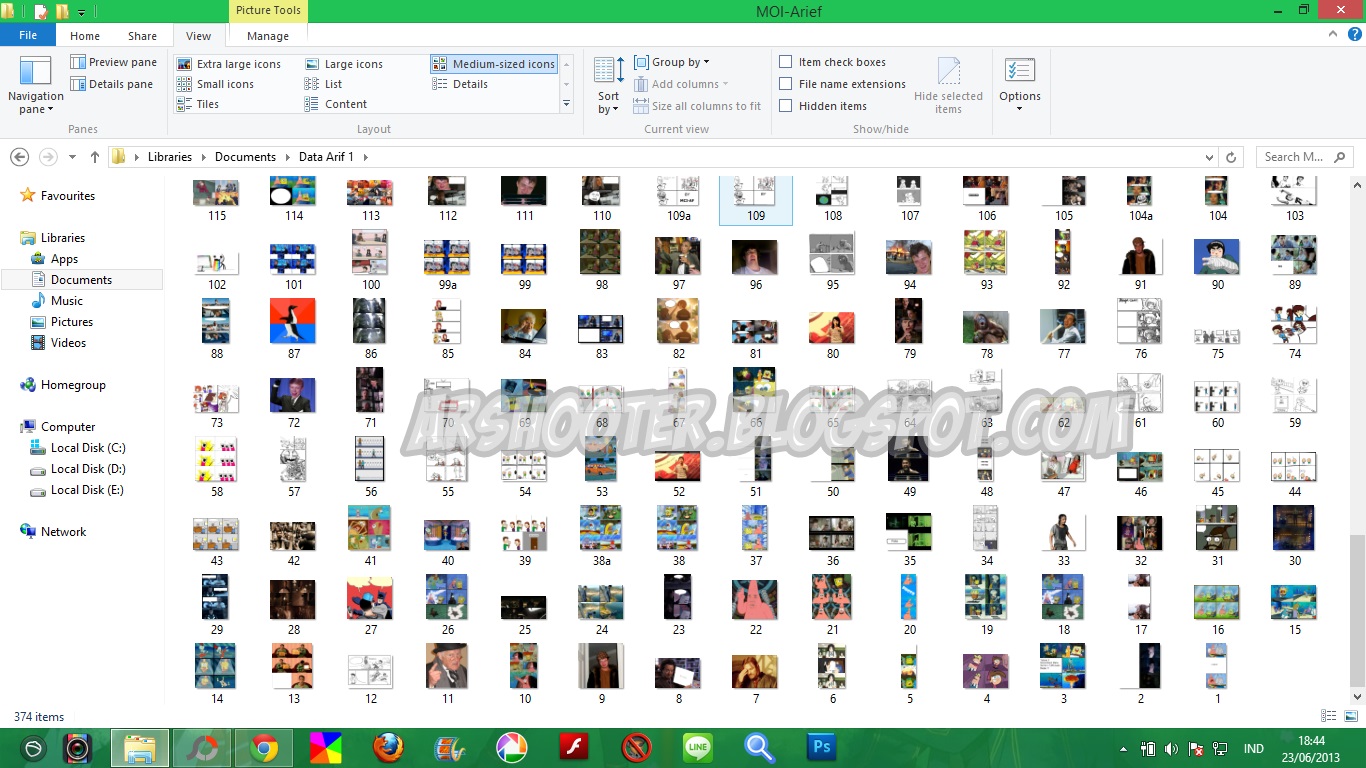Select Tiles layout

click(x=198, y=104)
